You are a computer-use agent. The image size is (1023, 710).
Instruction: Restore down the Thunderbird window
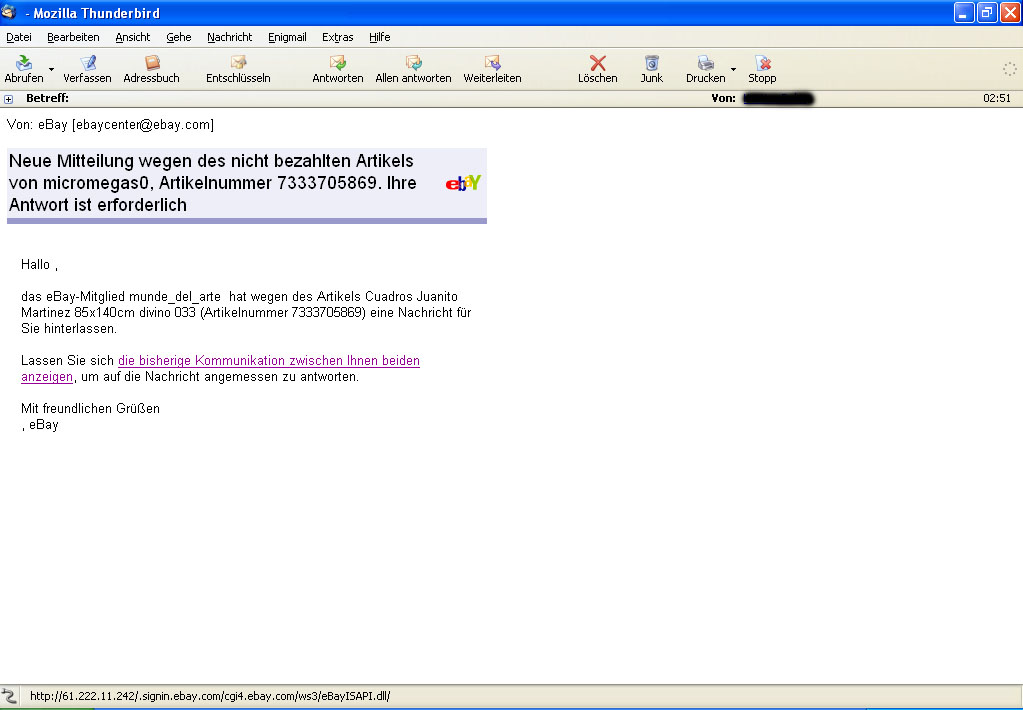[987, 12]
